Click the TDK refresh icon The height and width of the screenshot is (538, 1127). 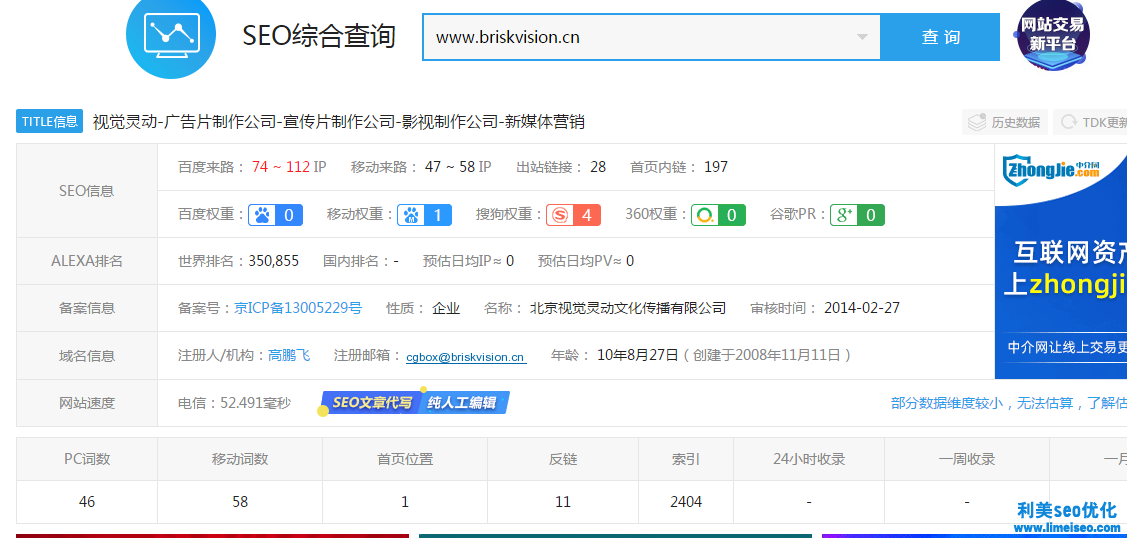point(1069,122)
